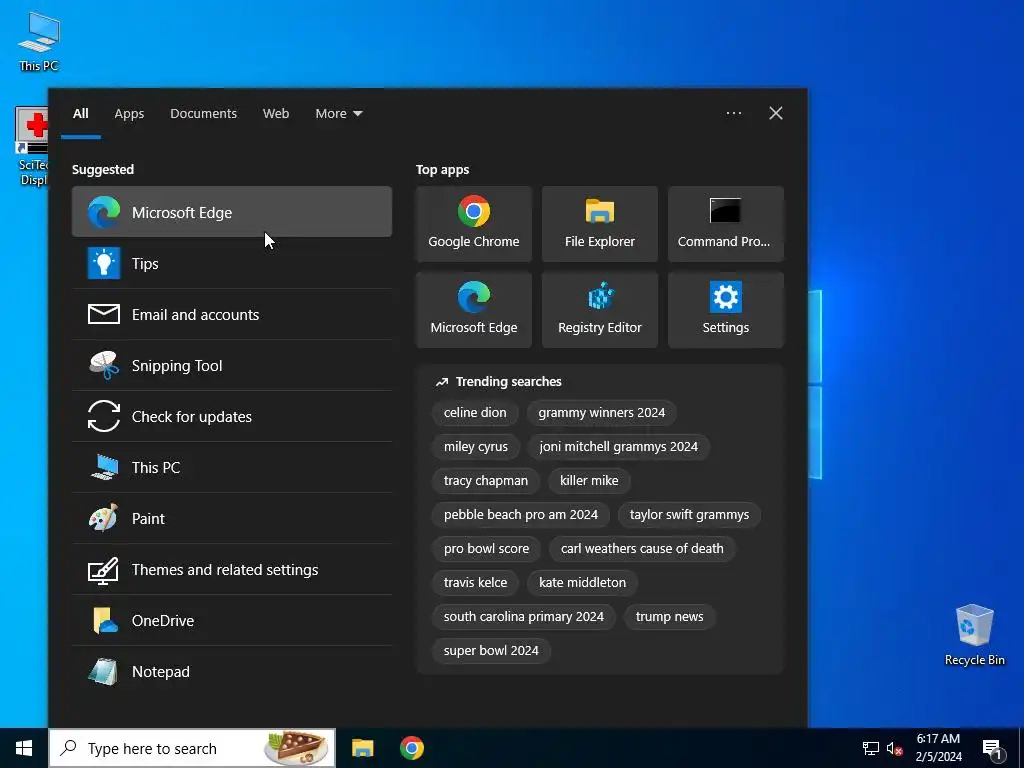Open This PC from Suggested list
This screenshot has height=768, width=1024.
tap(232, 467)
